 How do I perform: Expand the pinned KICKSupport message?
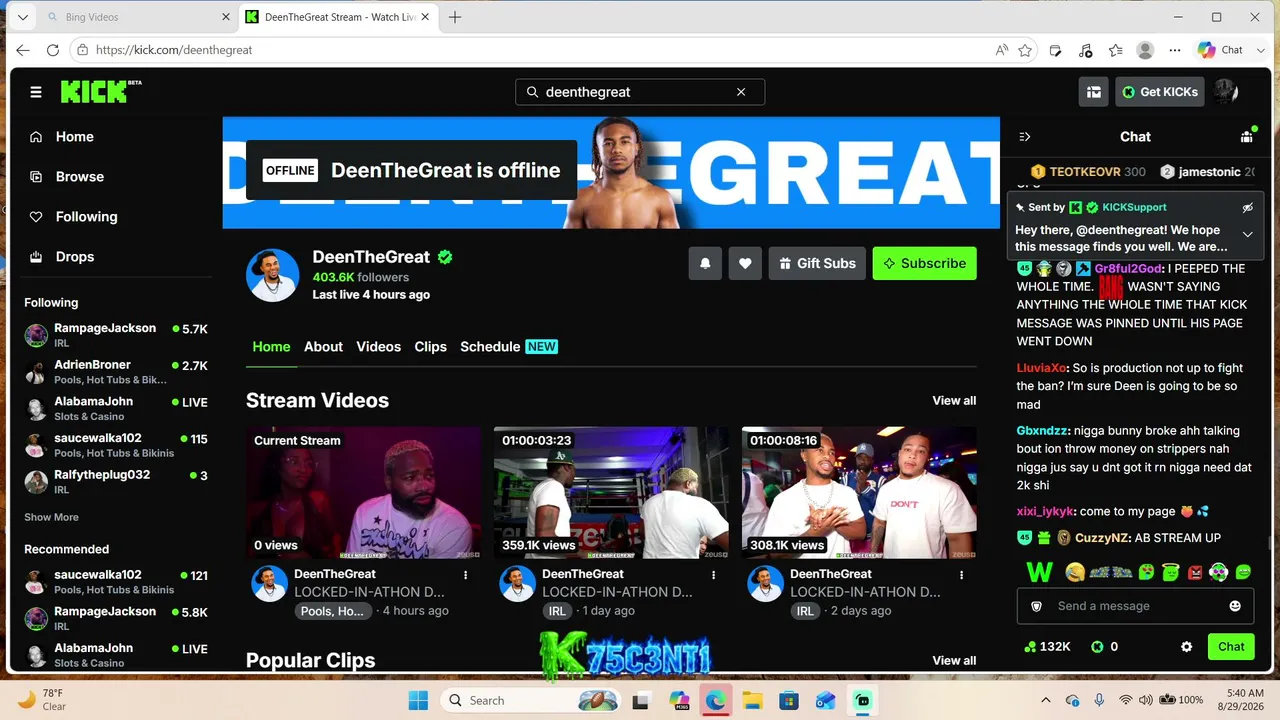1247,234
